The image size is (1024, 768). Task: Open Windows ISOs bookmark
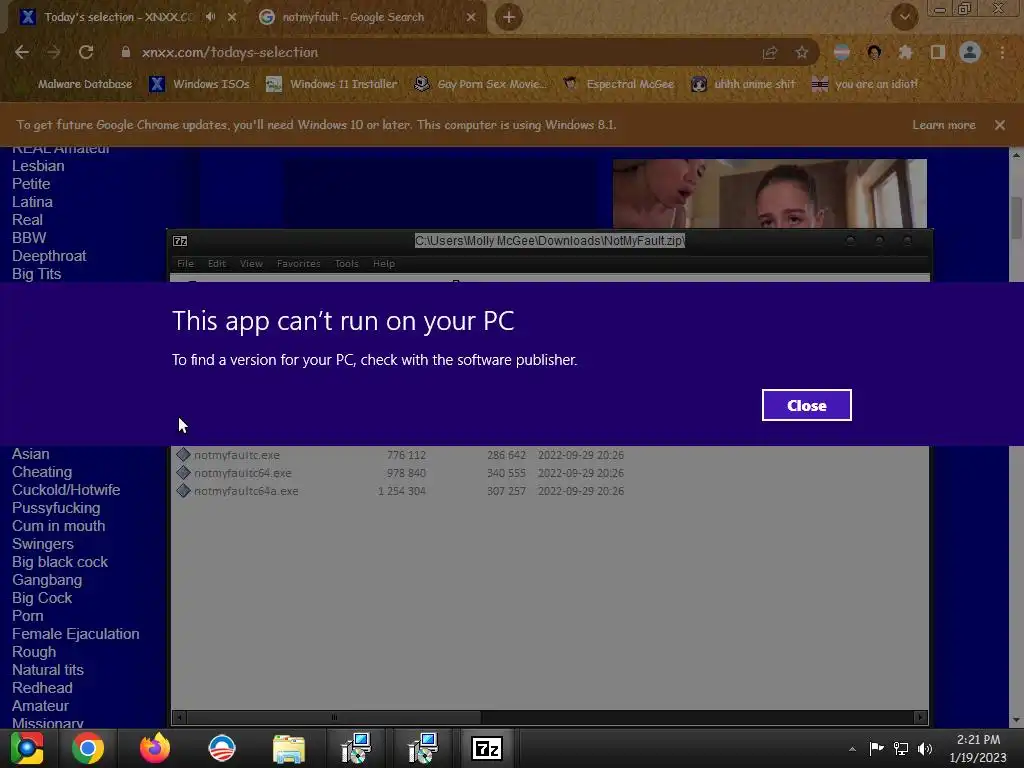200,84
